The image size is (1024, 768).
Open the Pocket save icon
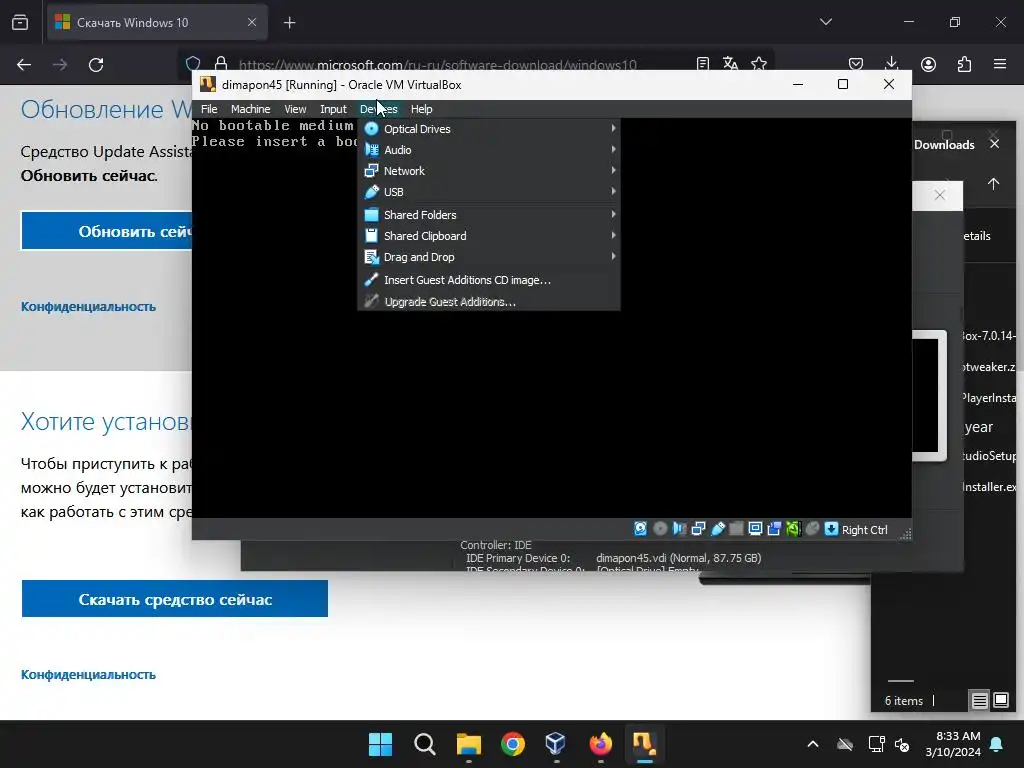[x=856, y=64]
